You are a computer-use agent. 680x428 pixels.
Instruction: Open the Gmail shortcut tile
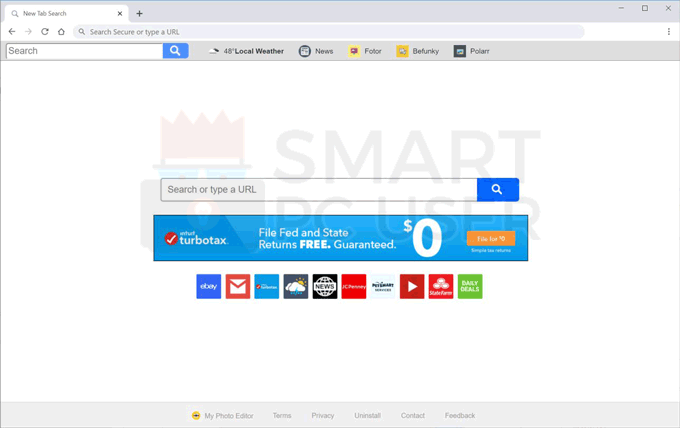point(237,286)
